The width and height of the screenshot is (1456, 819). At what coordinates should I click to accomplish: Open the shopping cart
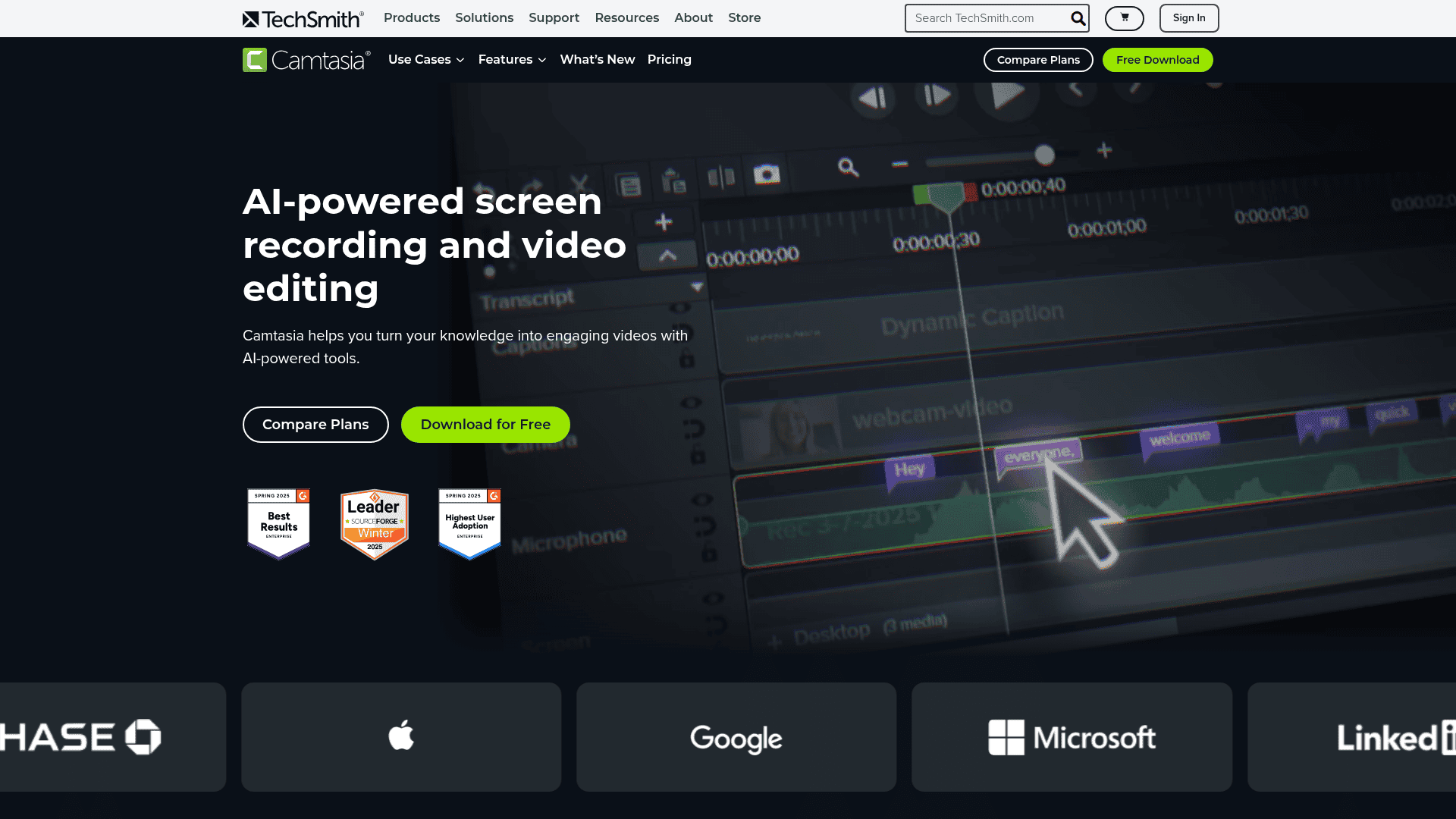(1124, 17)
